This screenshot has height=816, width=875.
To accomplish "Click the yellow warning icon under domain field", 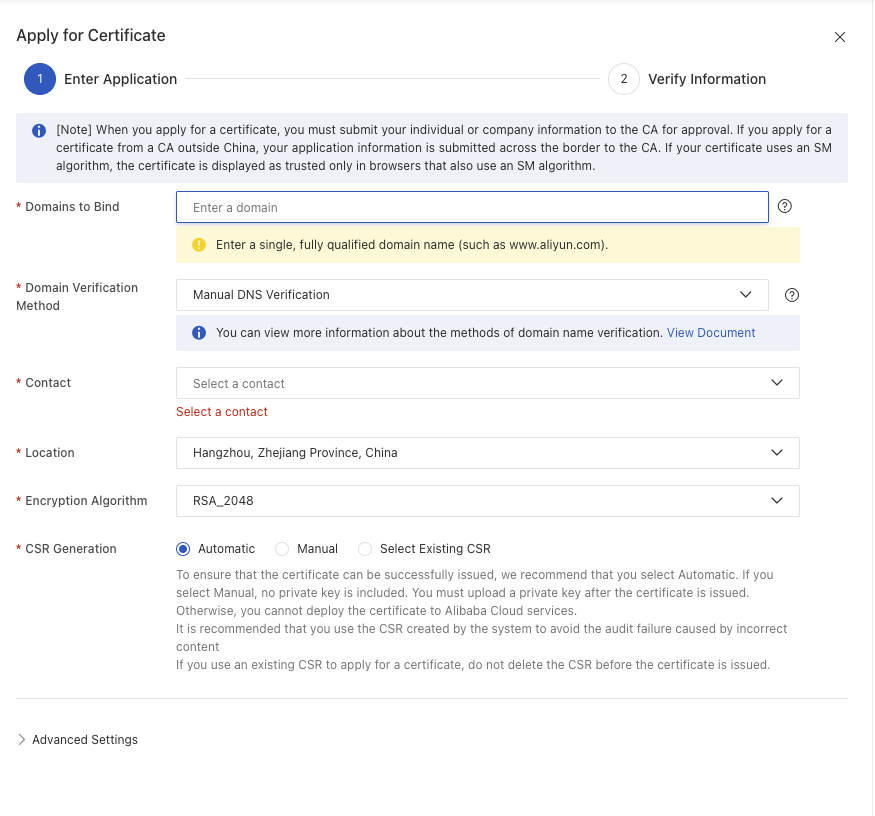I will pos(199,244).
